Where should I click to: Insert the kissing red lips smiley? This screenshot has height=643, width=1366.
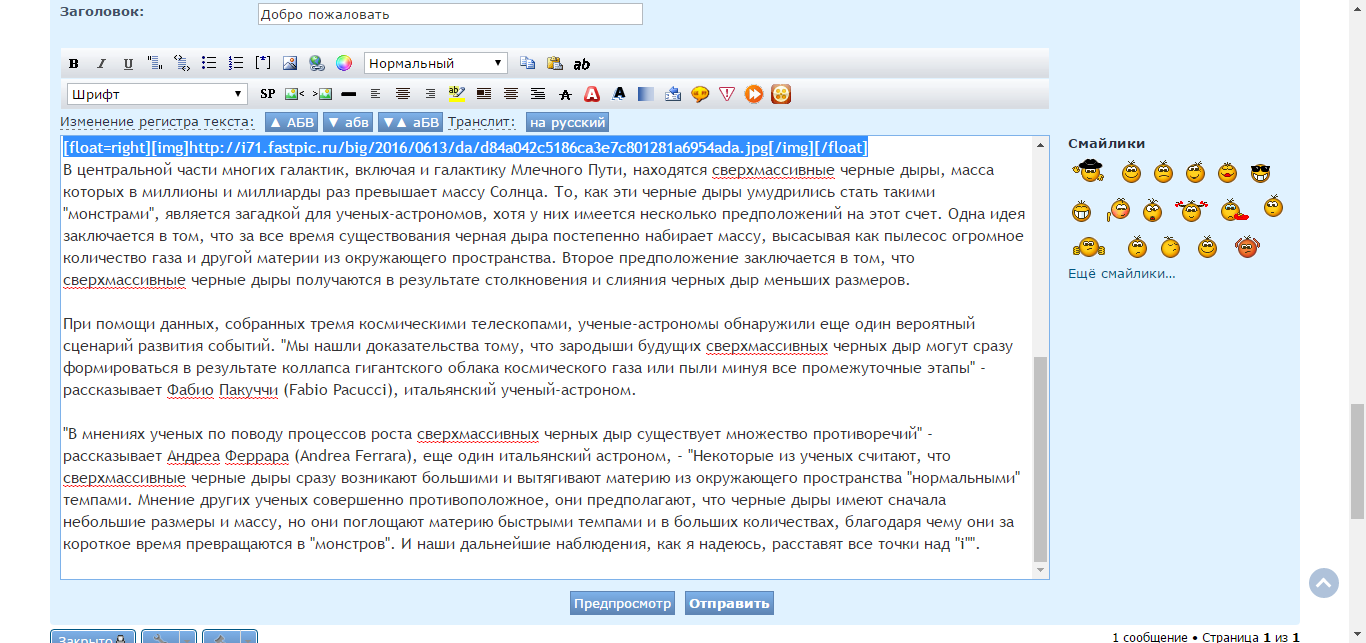pos(1227,173)
